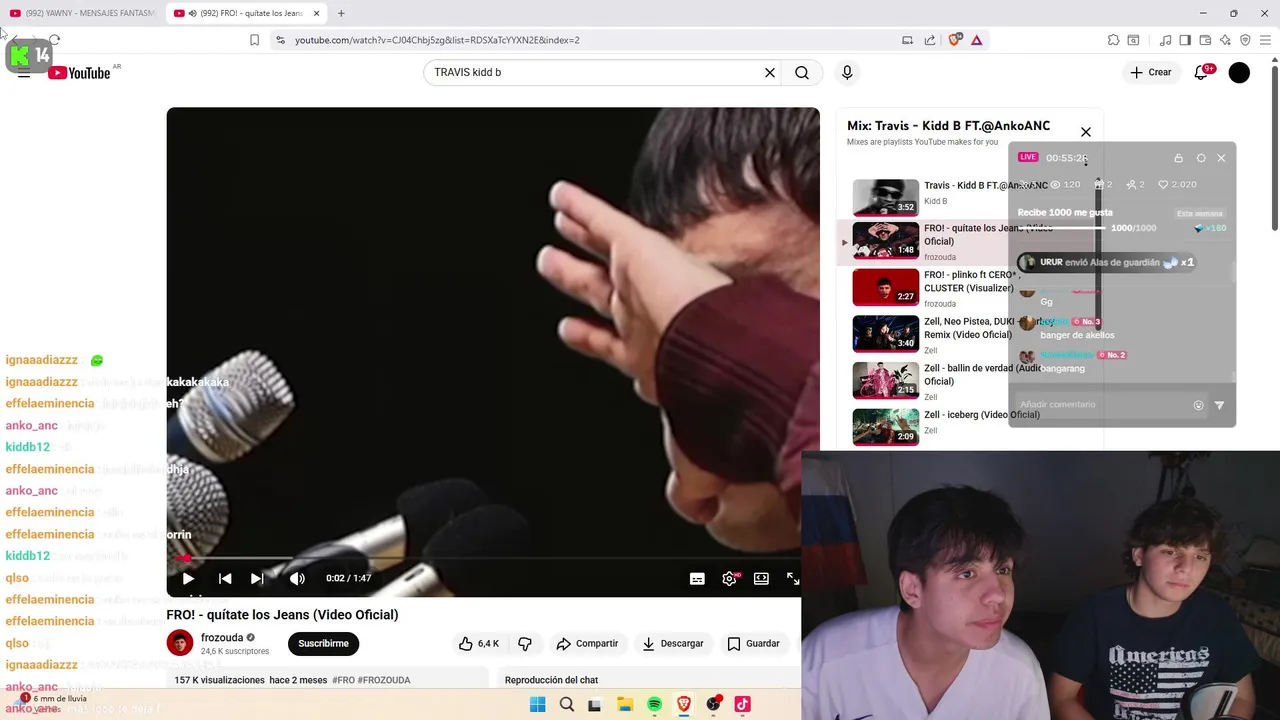
Task: Save video with Guardar button
Action: coord(753,643)
